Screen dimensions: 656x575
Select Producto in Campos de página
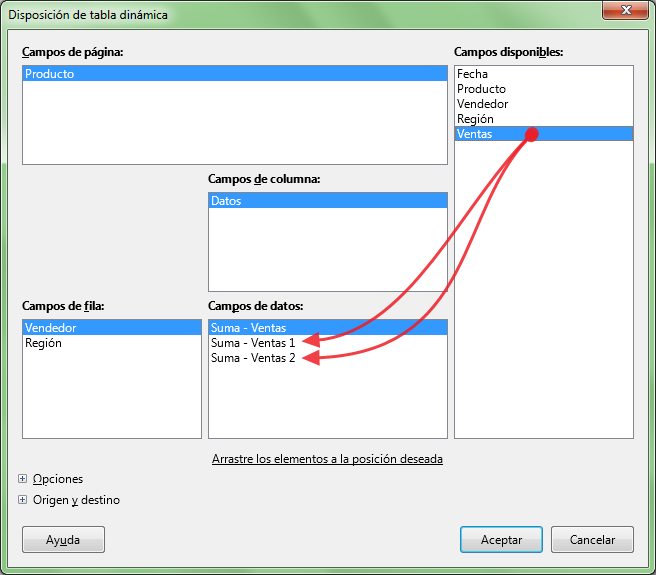tap(50, 74)
